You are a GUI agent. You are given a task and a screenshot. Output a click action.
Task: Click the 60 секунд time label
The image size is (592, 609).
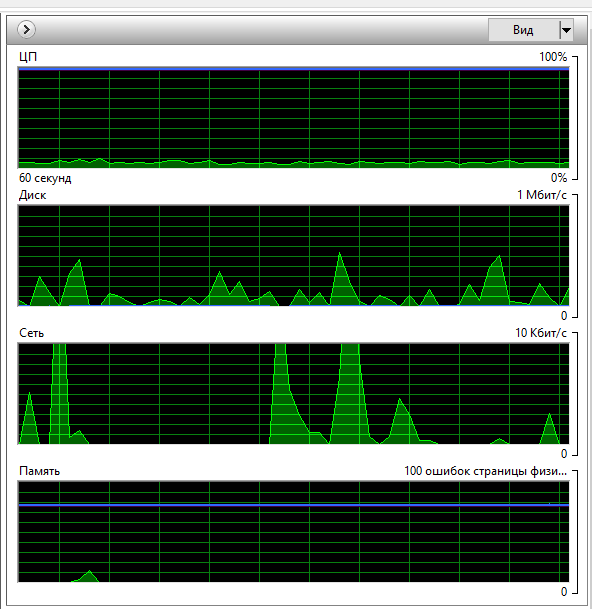coord(45,178)
